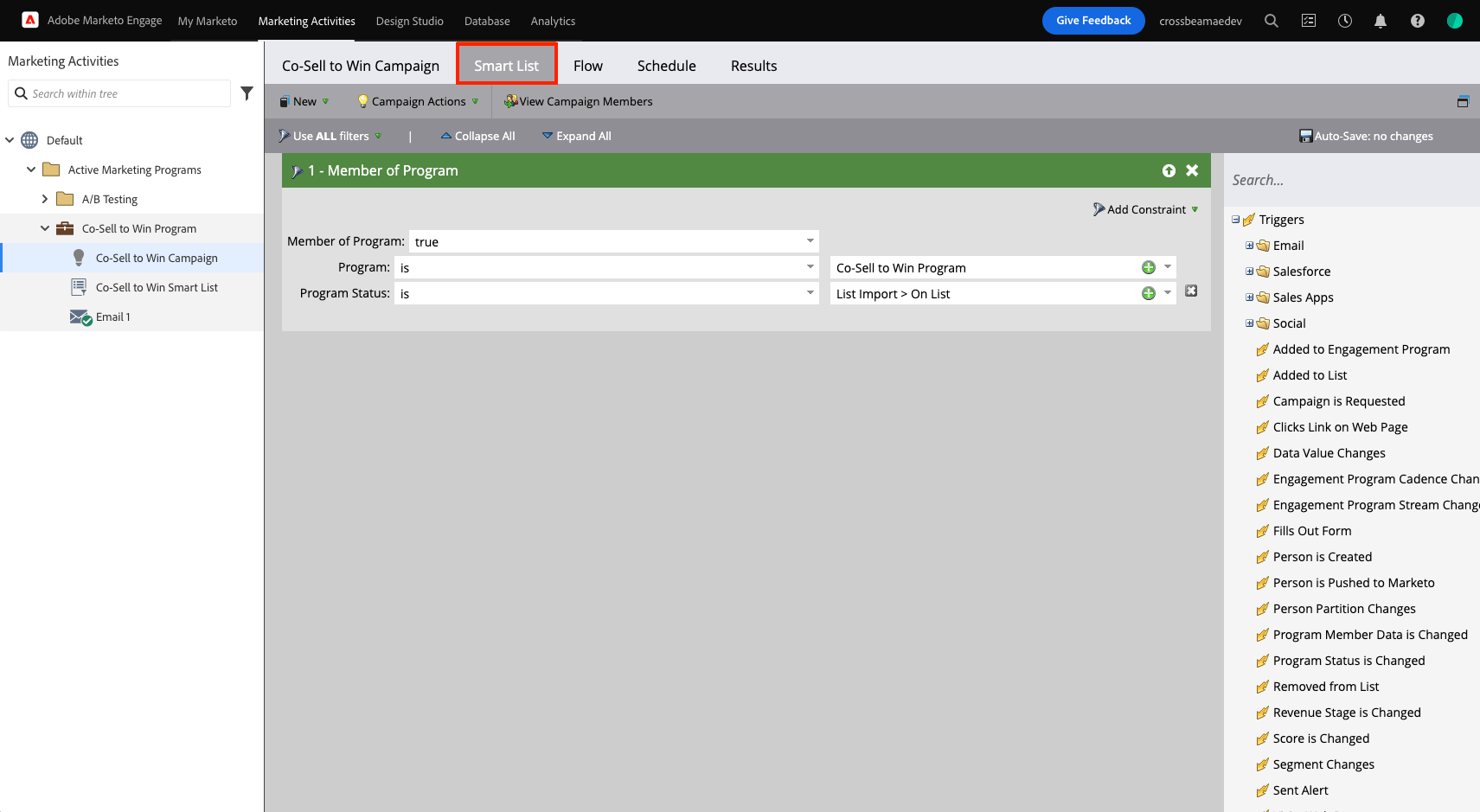Click the tree filter funnel icon
This screenshot has height=812, width=1480.
coord(247,93)
